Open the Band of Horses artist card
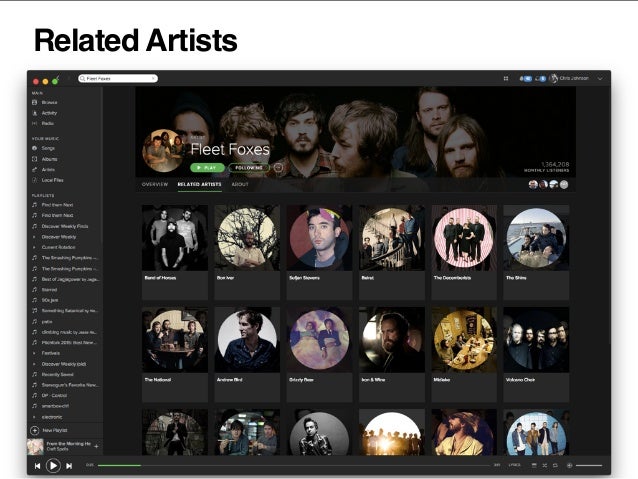Screen dimensions: 638x479 [x=175, y=252]
